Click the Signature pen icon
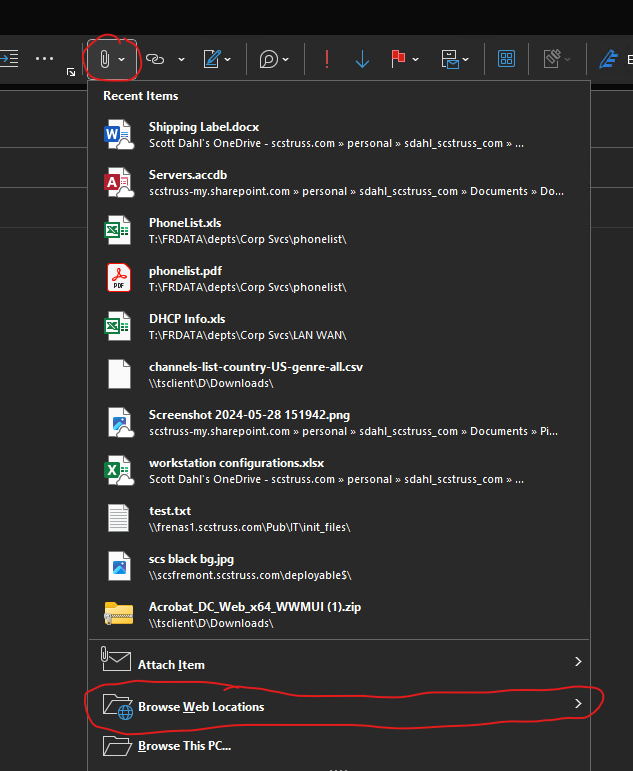 (x=211, y=59)
